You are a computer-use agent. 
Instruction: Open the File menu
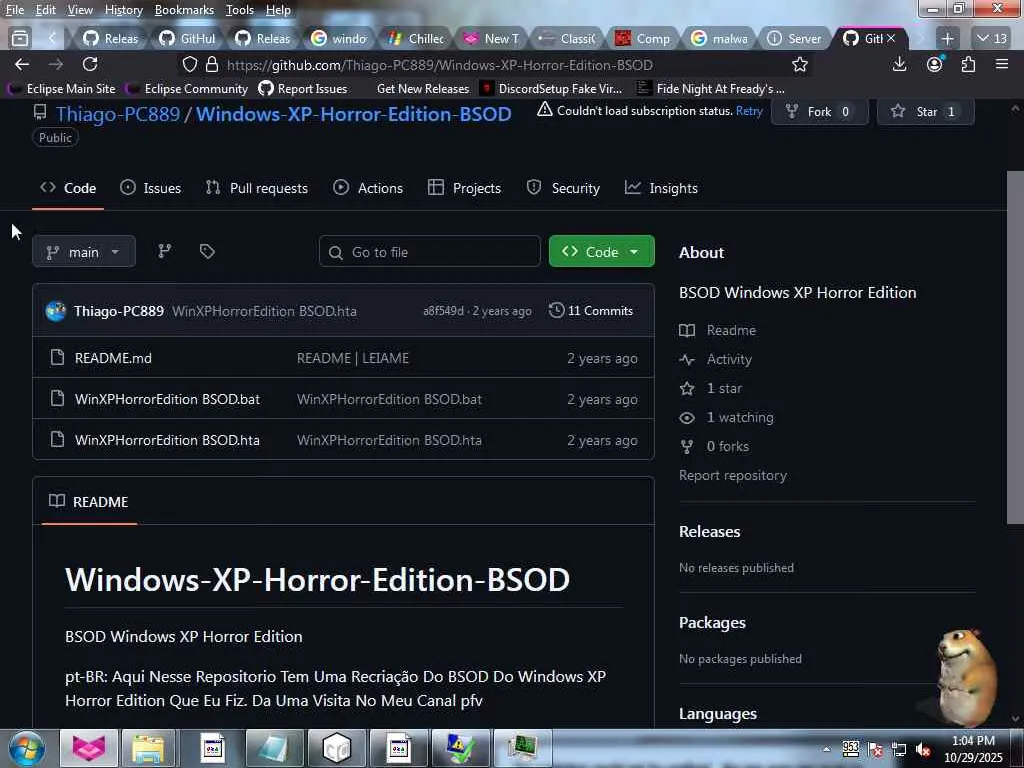click(x=14, y=10)
